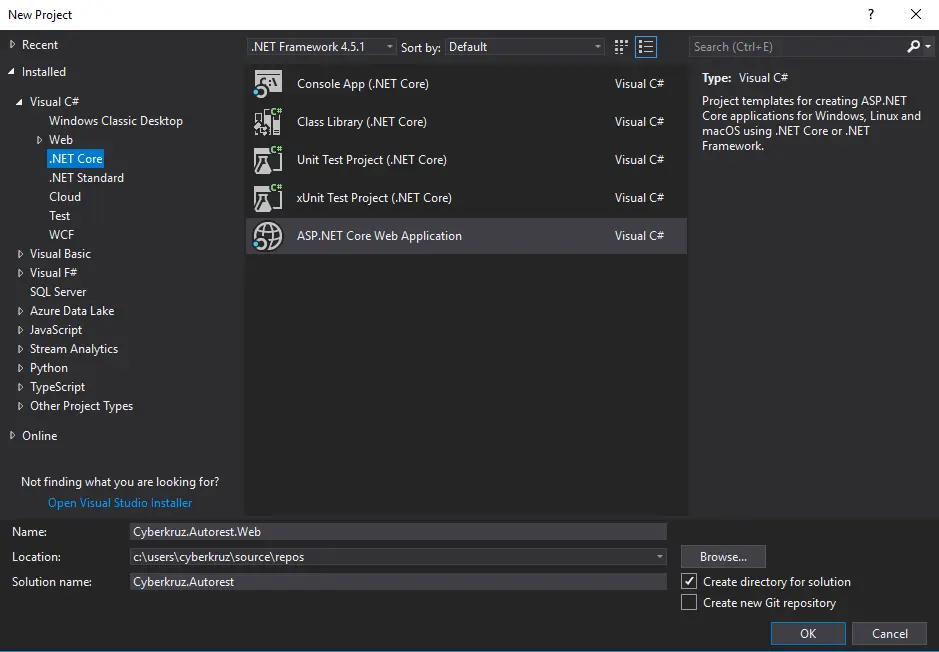Toggle Create directory for solution checkbox

pyautogui.click(x=689, y=581)
